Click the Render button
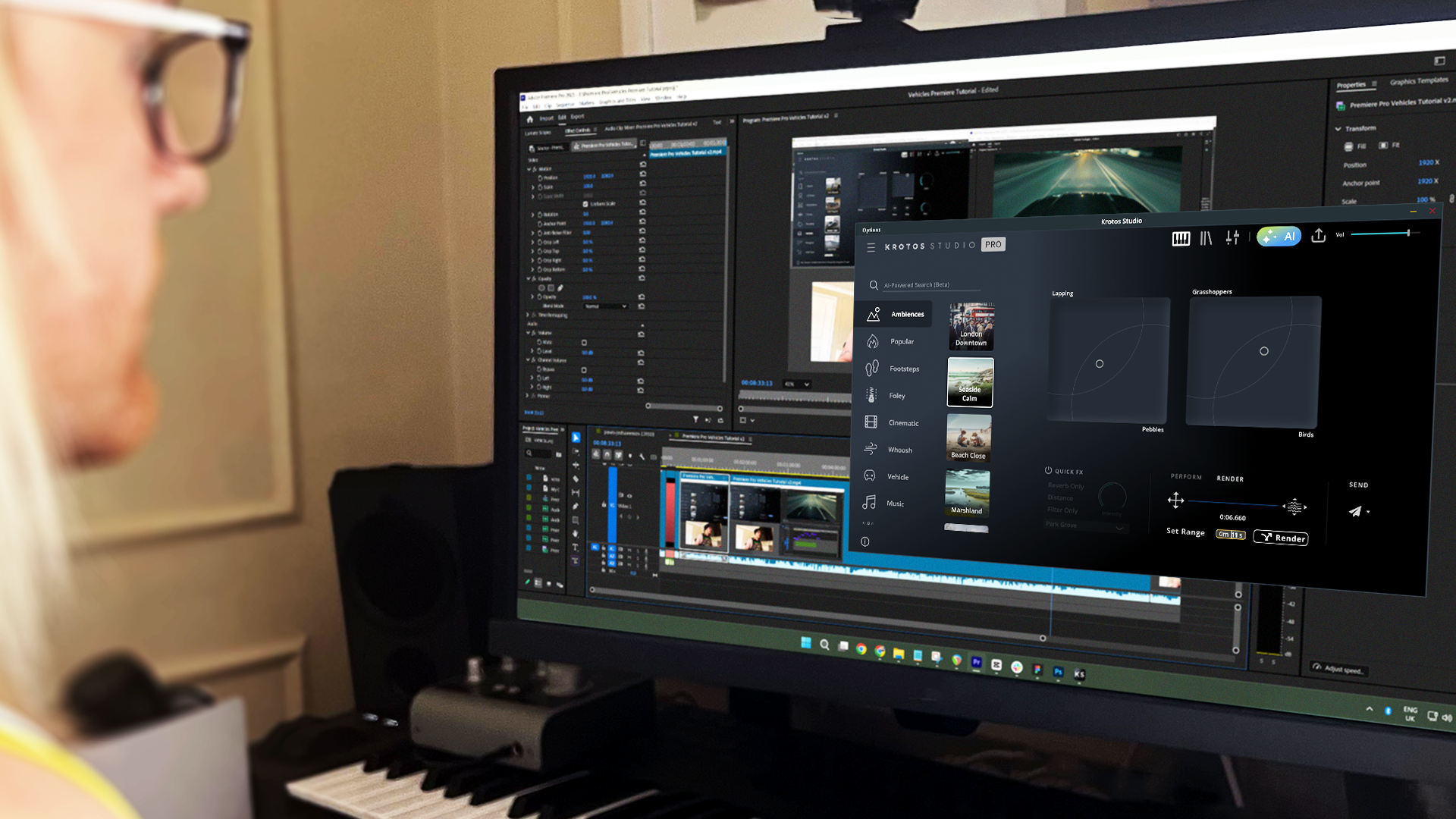The image size is (1456, 819). coord(1281,538)
